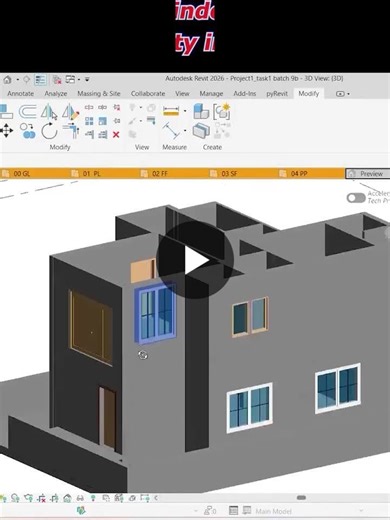Click the Preview view tab

[x=368, y=174]
